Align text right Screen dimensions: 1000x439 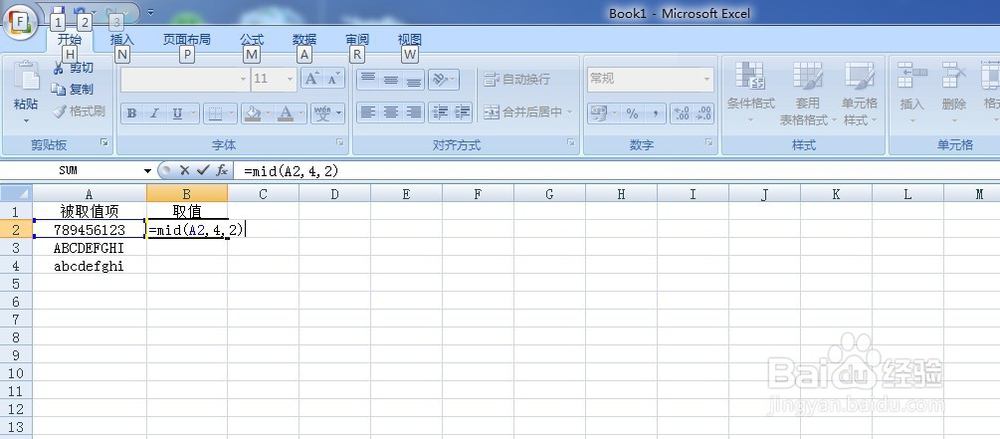[x=413, y=112]
